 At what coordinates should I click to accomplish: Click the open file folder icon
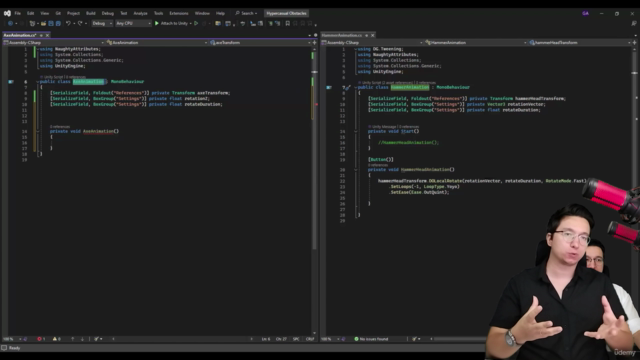(43, 24)
